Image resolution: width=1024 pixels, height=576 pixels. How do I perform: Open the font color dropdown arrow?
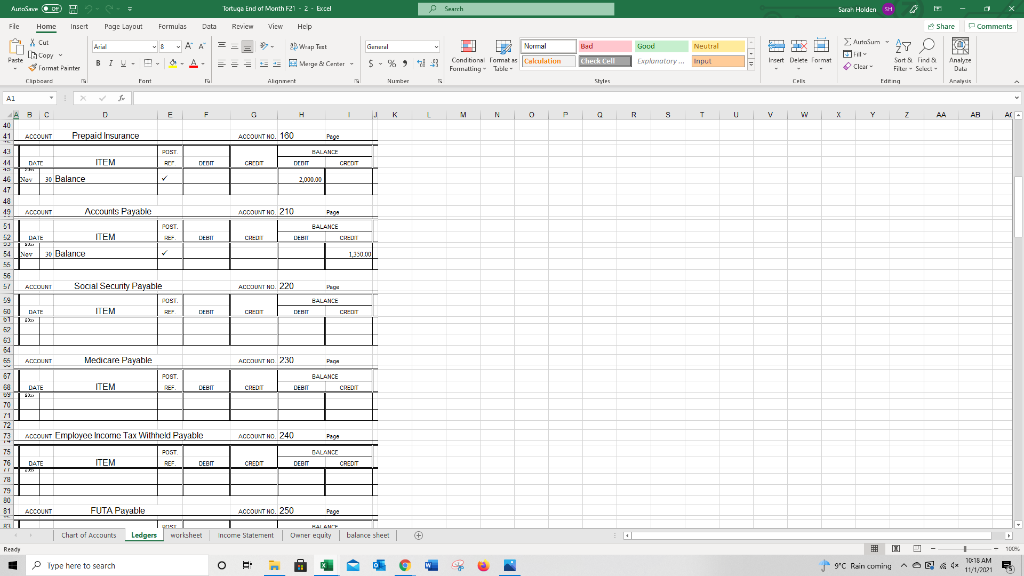point(202,64)
